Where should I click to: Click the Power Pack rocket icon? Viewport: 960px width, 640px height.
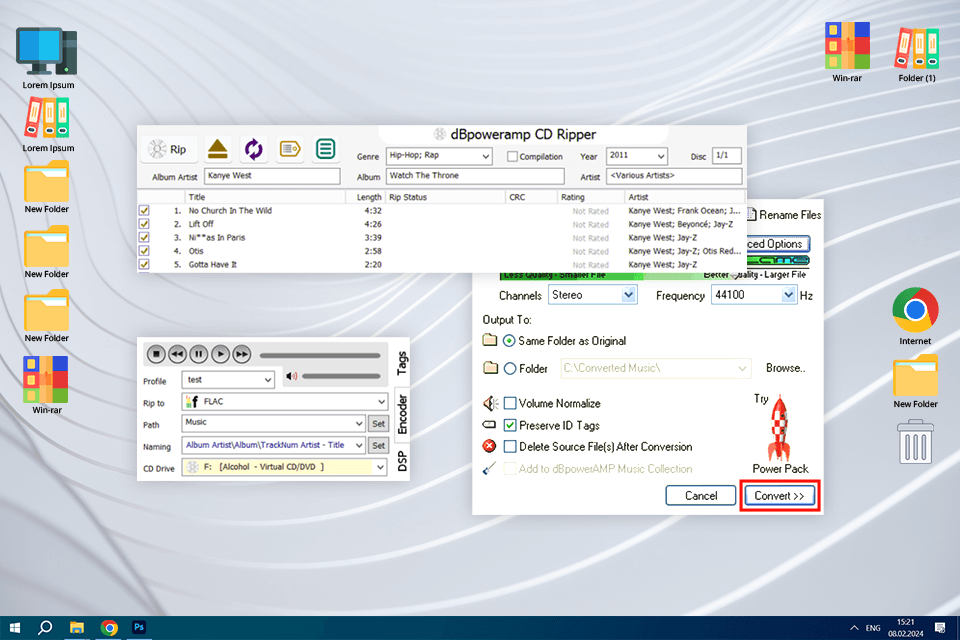point(779,427)
